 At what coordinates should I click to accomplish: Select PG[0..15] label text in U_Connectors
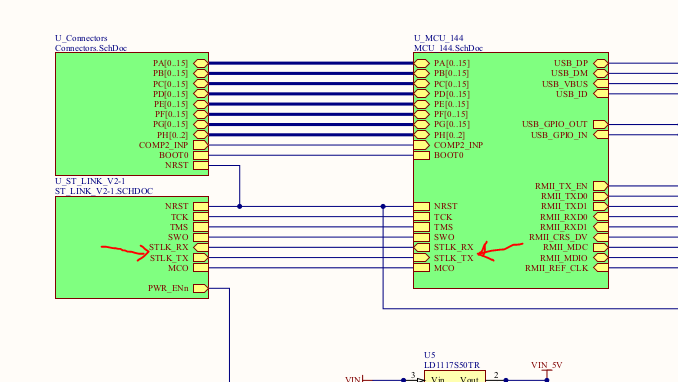click(170, 124)
